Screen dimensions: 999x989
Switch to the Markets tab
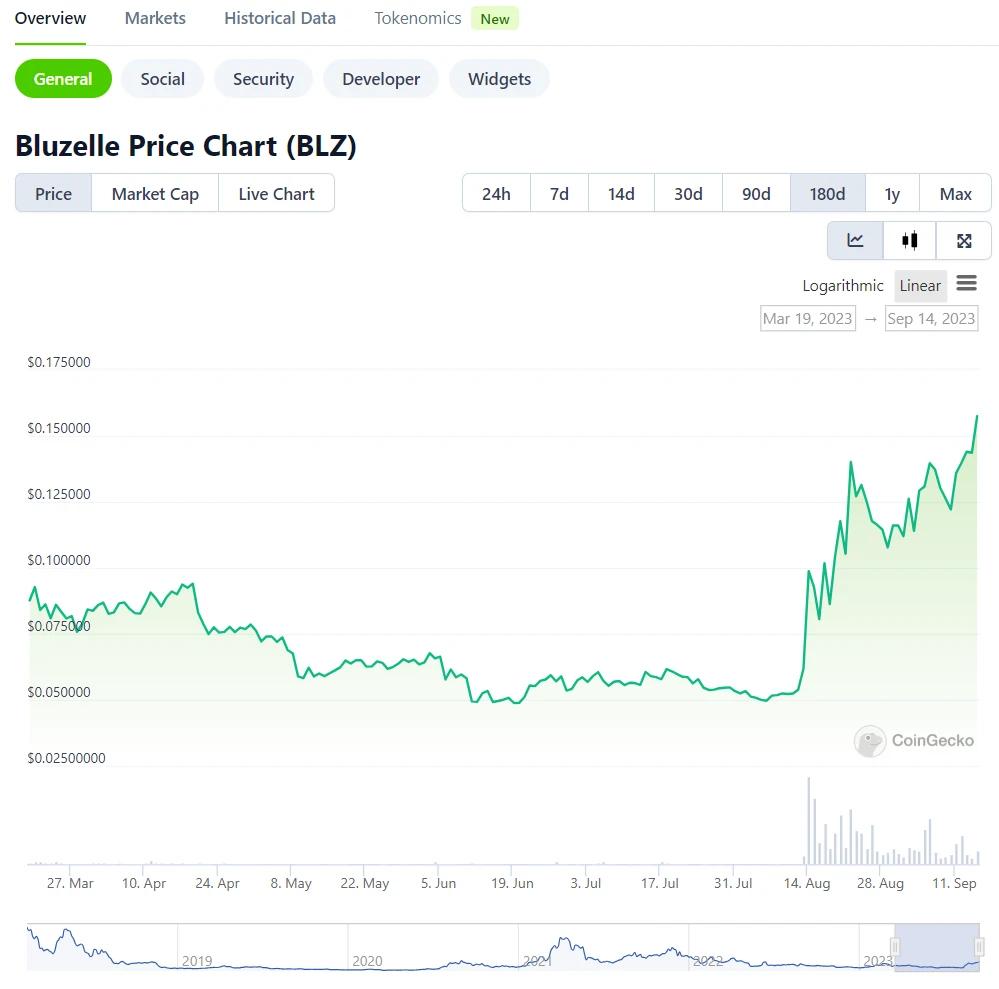click(x=155, y=17)
